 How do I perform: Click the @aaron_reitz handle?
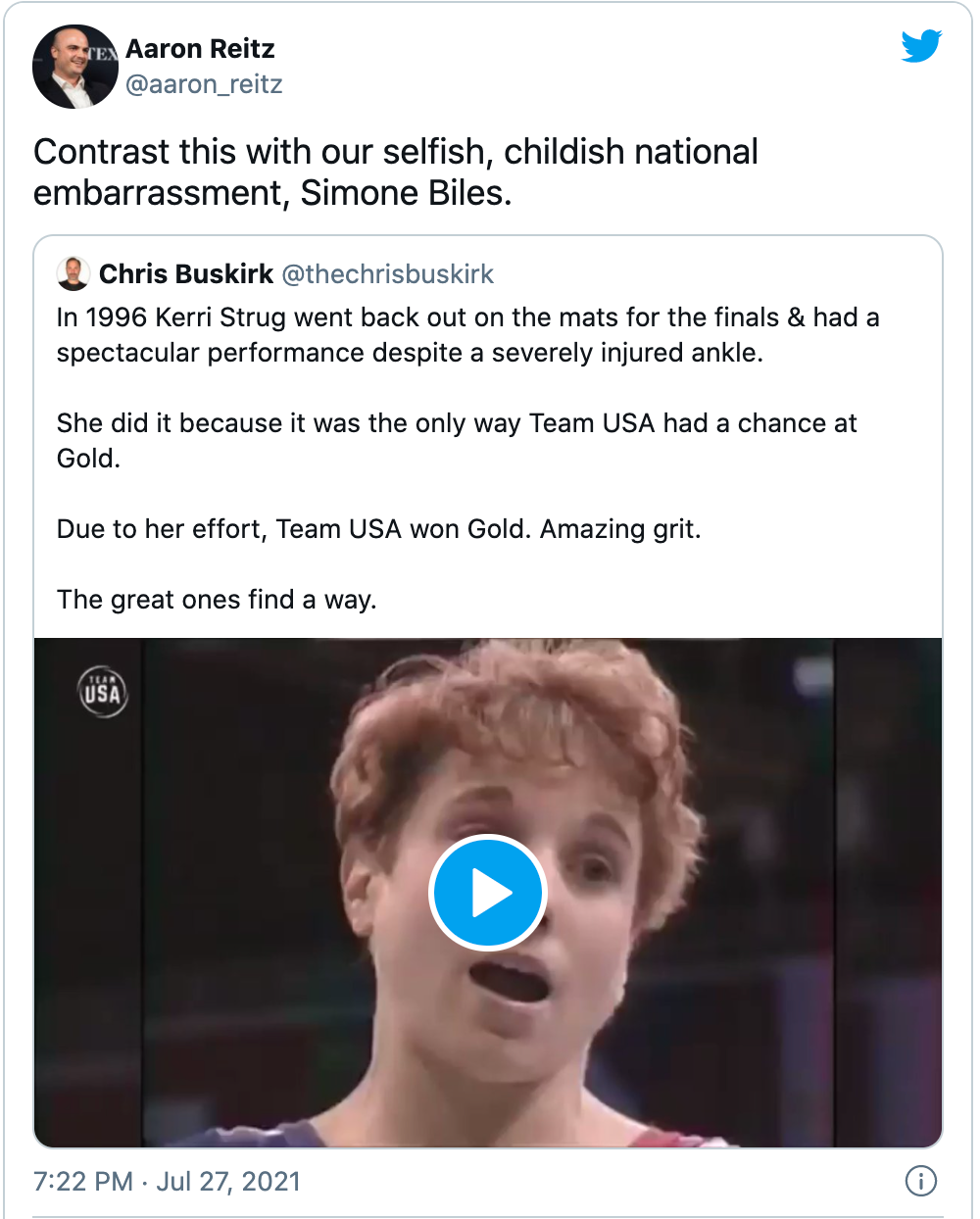click(x=204, y=85)
